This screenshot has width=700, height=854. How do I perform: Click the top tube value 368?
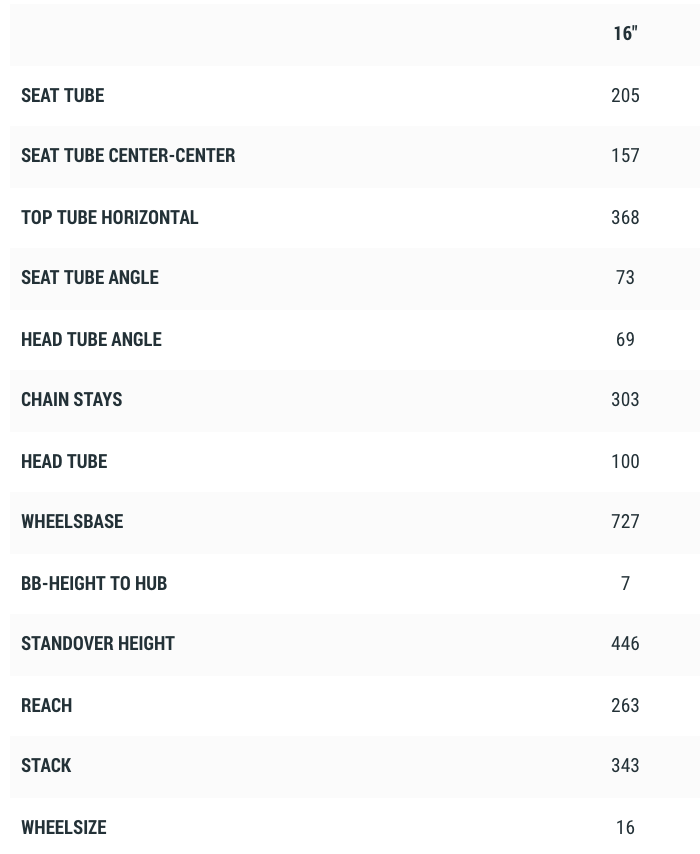pyautogui.click(x=625, y=218)
